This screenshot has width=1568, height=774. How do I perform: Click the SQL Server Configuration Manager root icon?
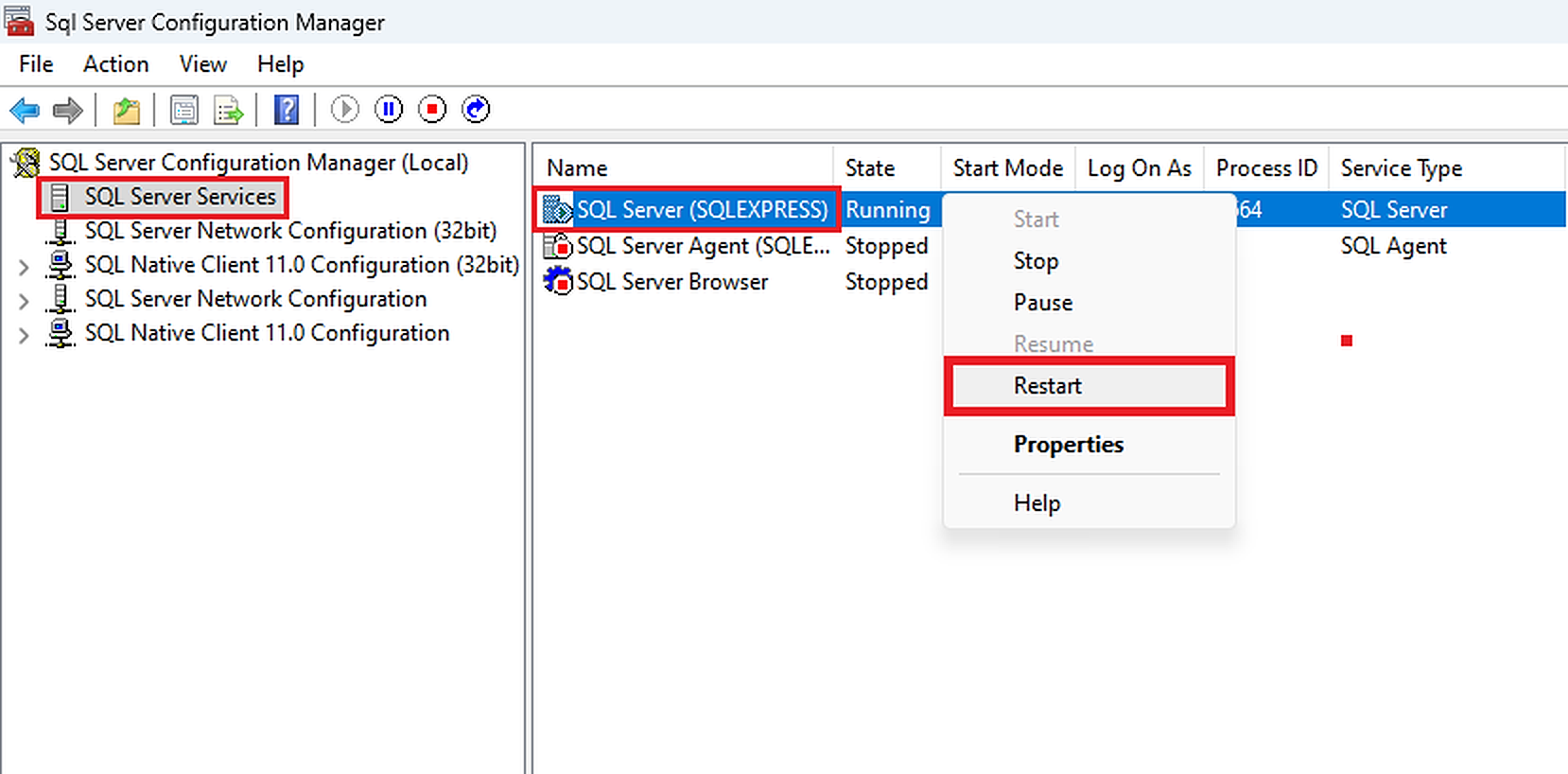[26, 163]
